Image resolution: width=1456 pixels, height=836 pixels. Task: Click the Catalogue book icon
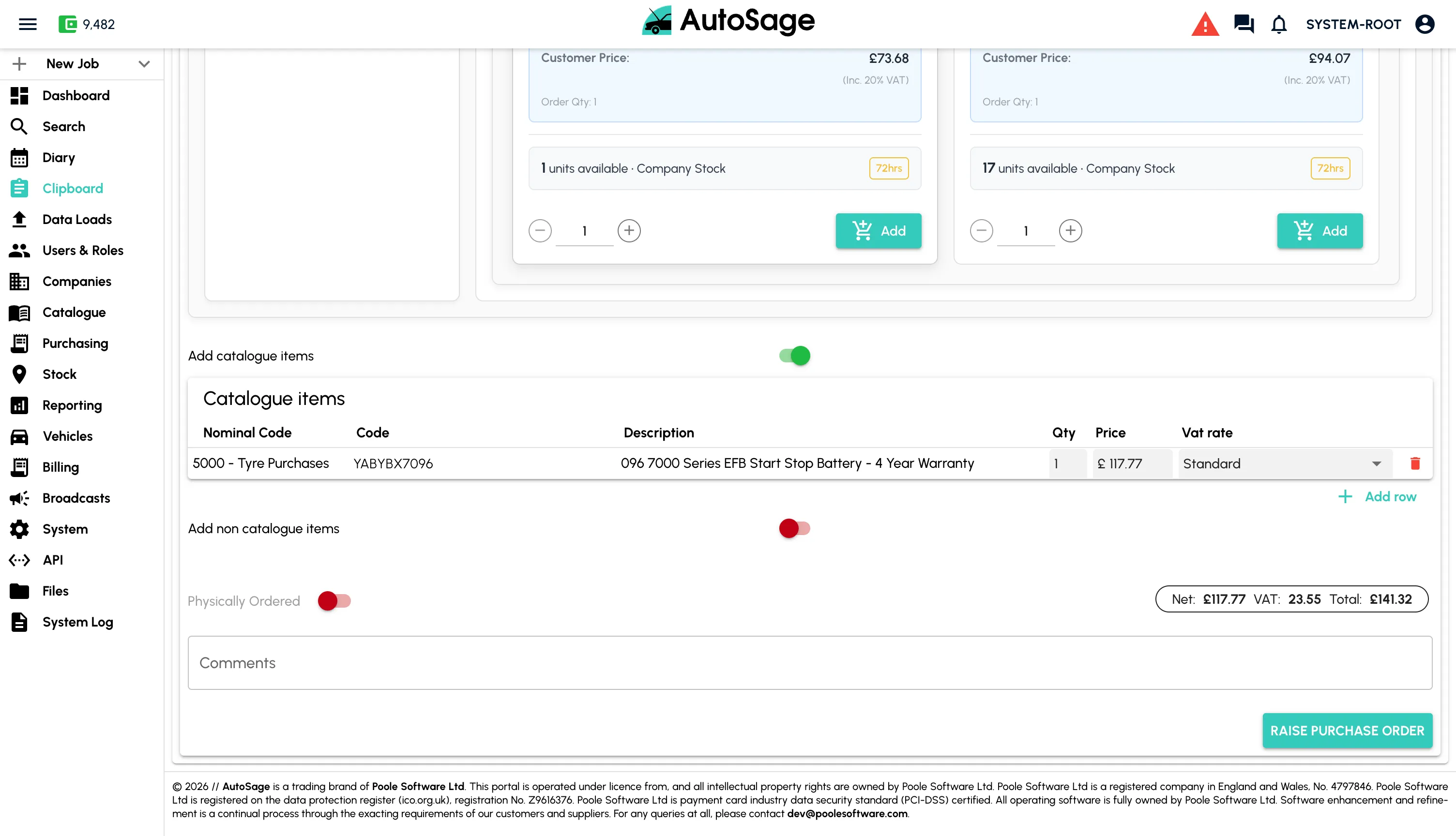(x=19, y=313)
